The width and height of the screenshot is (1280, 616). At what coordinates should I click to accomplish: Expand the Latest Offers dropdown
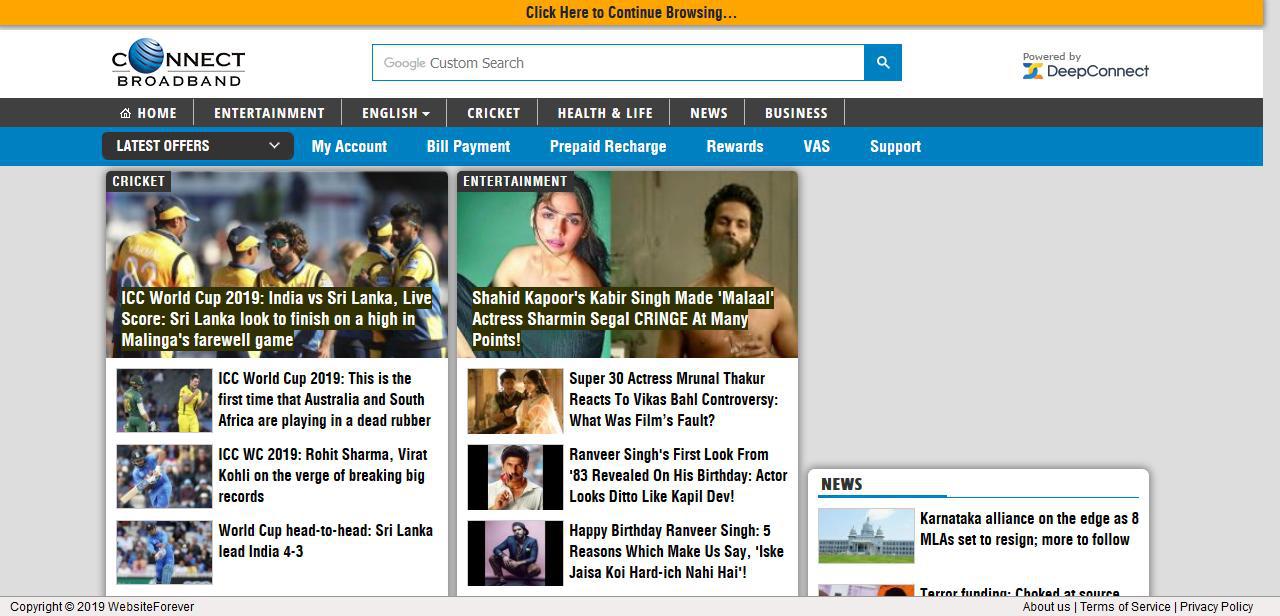(198, 146)
